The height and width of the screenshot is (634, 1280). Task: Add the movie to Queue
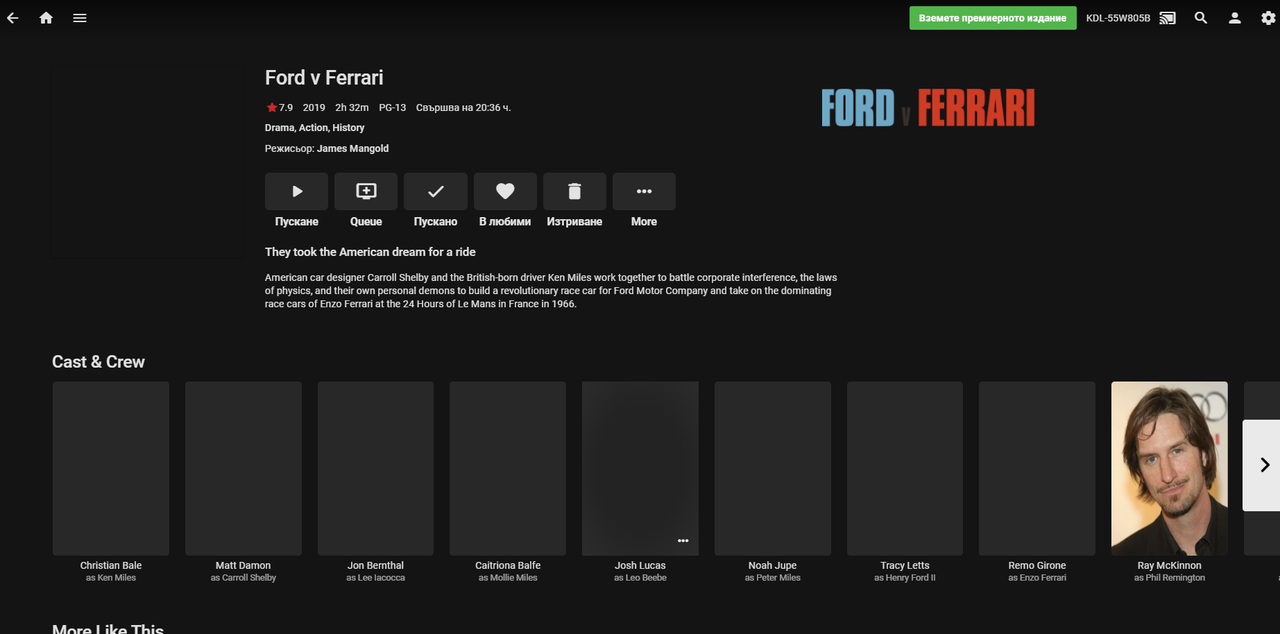(366, 191)
